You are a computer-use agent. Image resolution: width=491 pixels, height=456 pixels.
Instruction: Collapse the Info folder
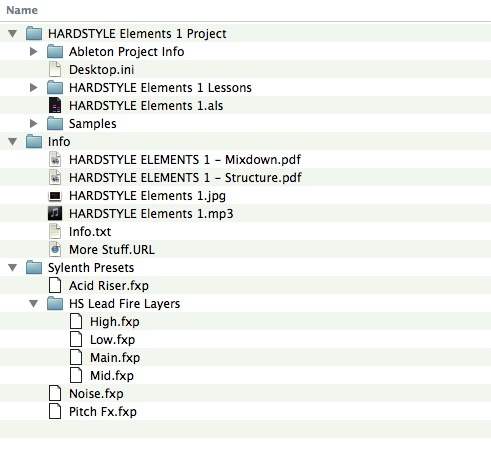pos(13,141)
